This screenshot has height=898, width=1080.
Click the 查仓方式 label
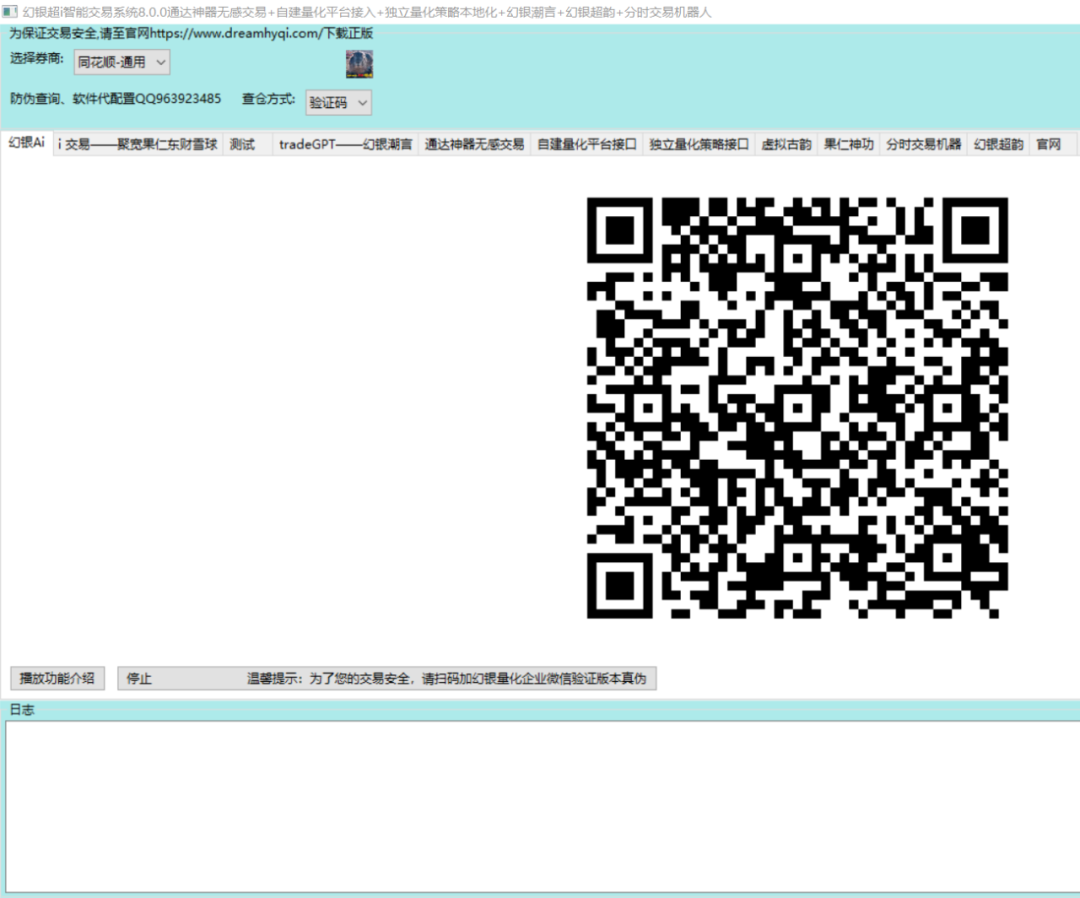(268, 98)
